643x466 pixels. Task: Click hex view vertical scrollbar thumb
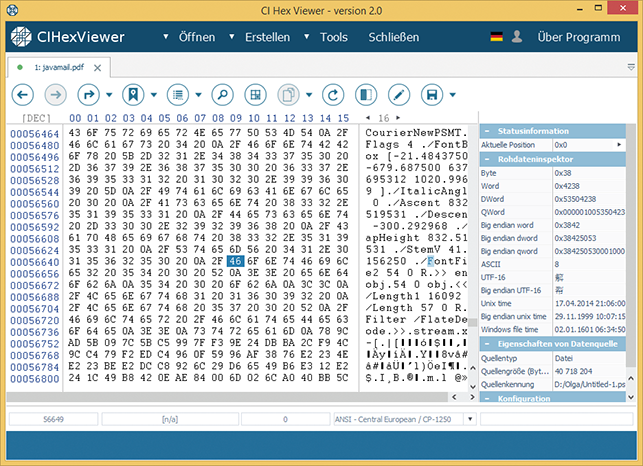point(472,322)
